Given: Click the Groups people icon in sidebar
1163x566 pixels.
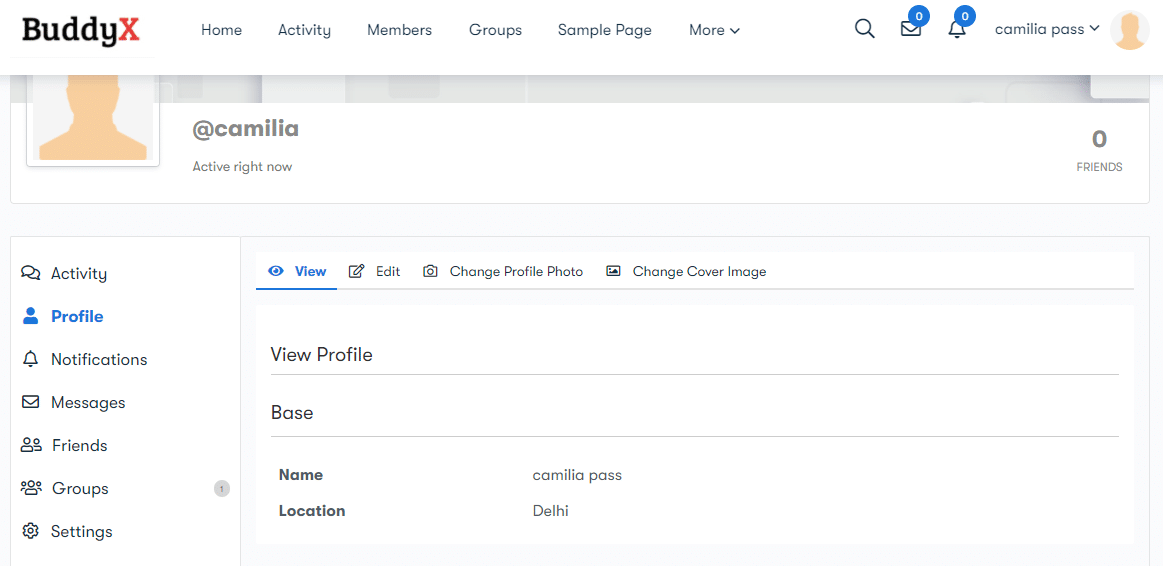Looking at the screenshot, I should 31,488.
